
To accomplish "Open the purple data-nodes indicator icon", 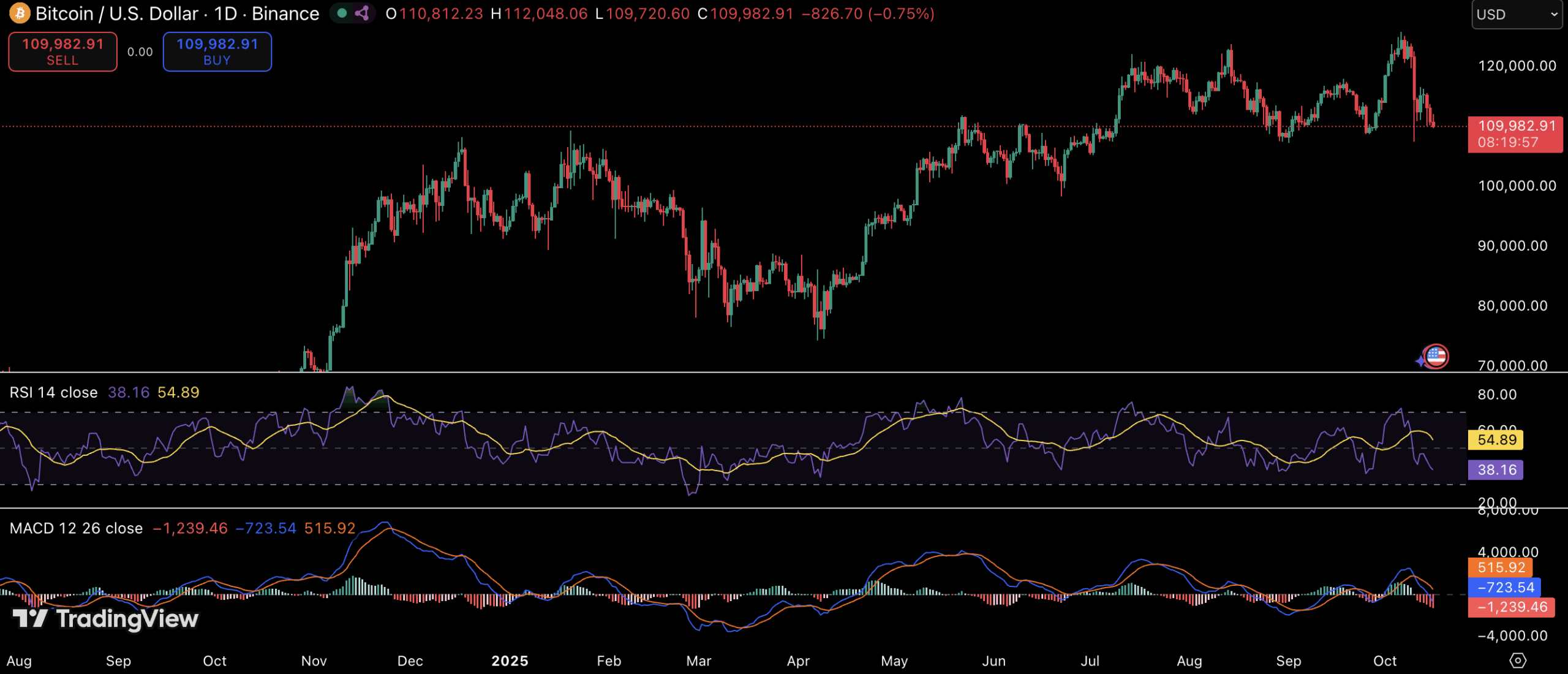I will [362, 13].
